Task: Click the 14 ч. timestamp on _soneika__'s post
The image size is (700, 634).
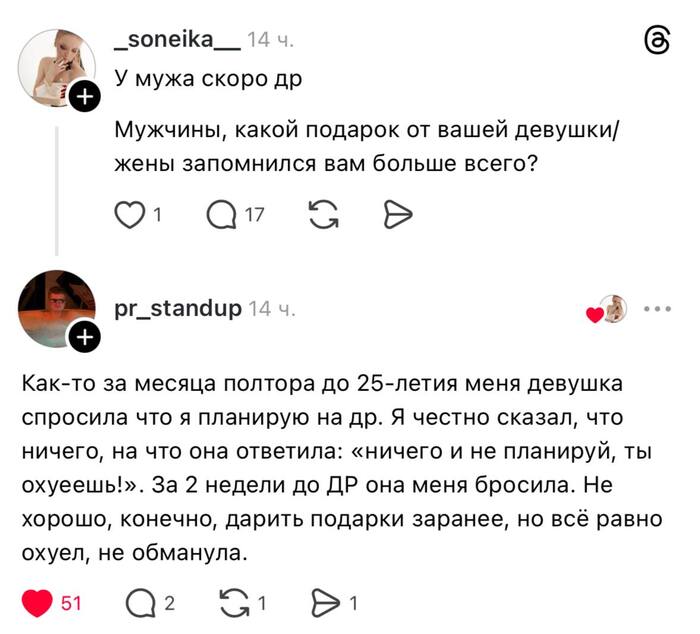Action: tap(270, 40)
